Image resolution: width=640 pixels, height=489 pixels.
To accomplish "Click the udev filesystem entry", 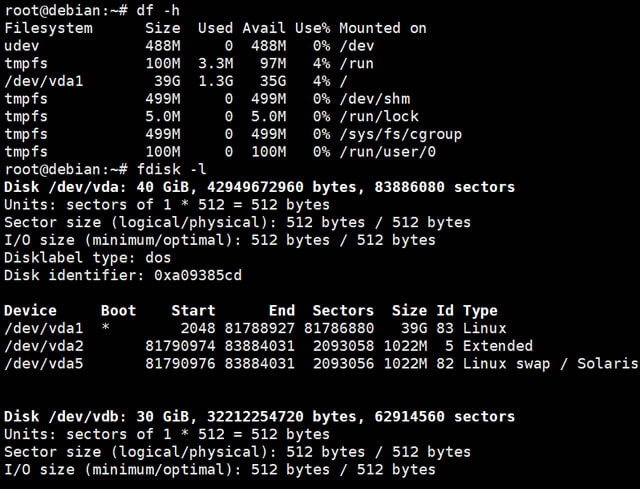I will tap(22, 46).
